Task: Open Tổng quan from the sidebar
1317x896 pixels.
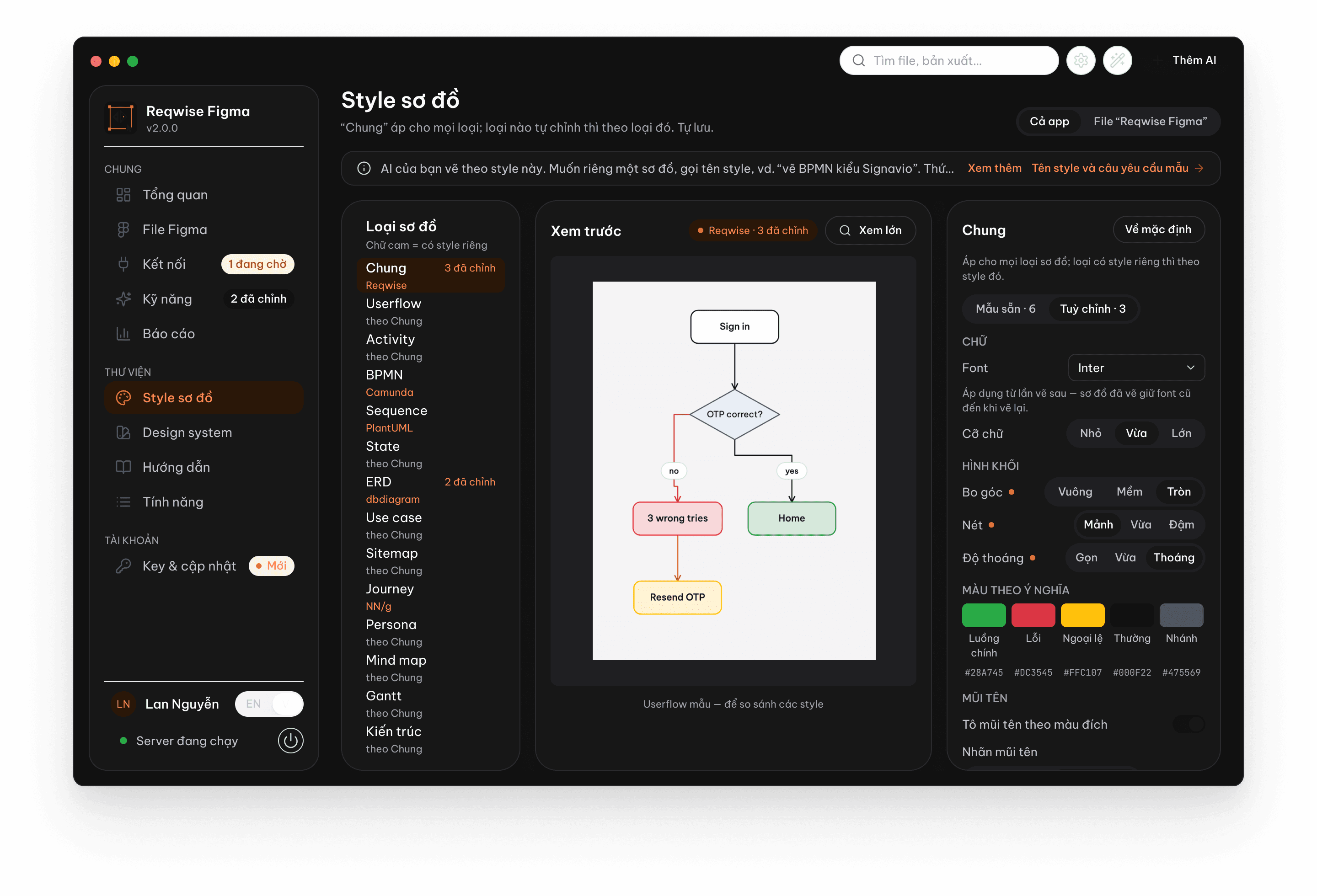Action: pos(204,195)
